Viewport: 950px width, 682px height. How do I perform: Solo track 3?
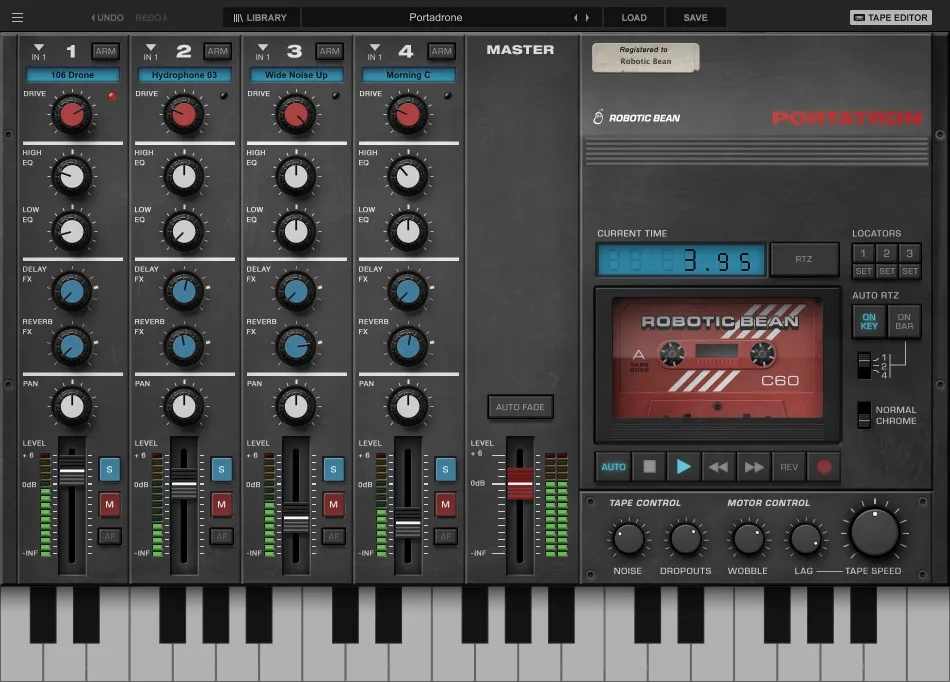click(x=333, y=469)
